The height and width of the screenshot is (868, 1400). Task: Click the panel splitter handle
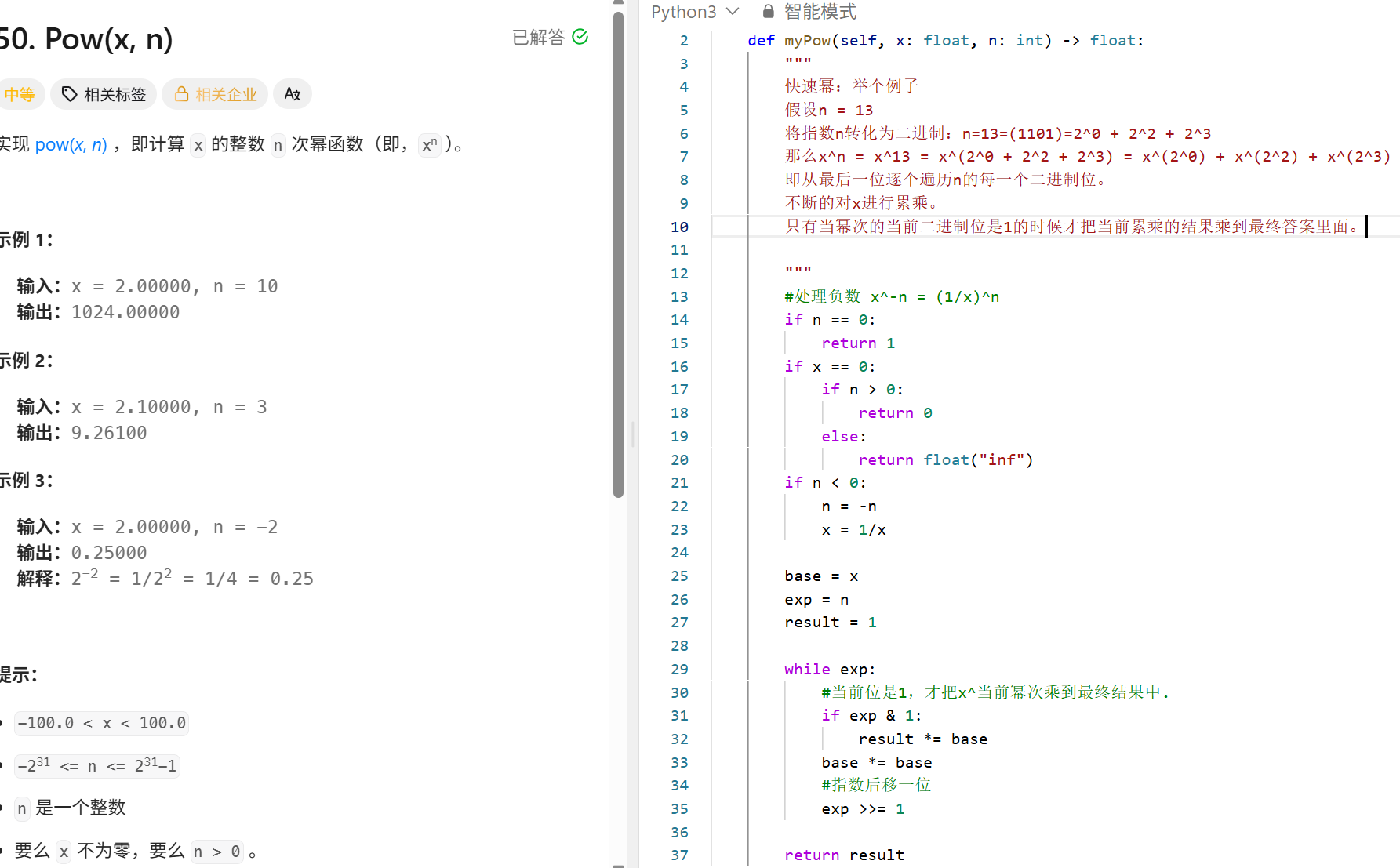click(632, 434)
